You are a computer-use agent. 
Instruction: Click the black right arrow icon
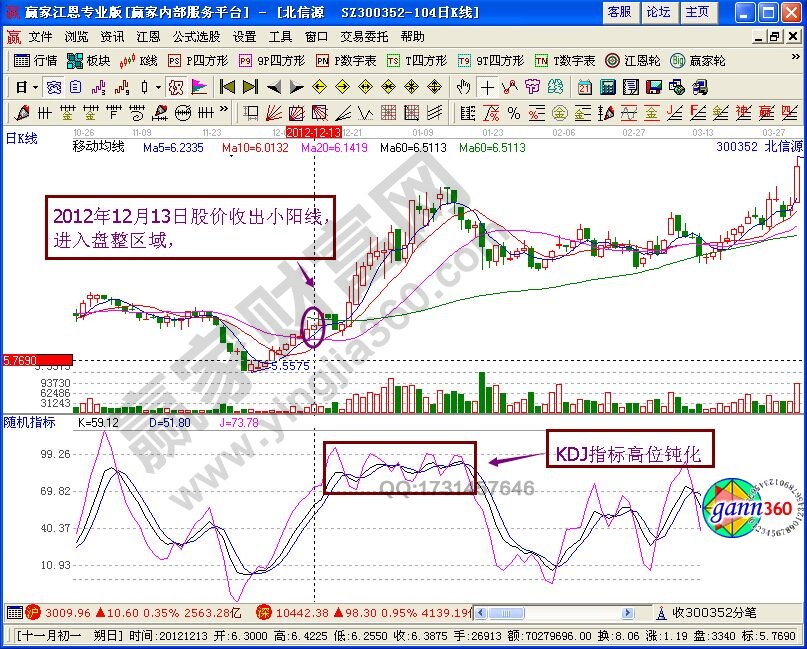pyautogui.click(x=296, y=87)
